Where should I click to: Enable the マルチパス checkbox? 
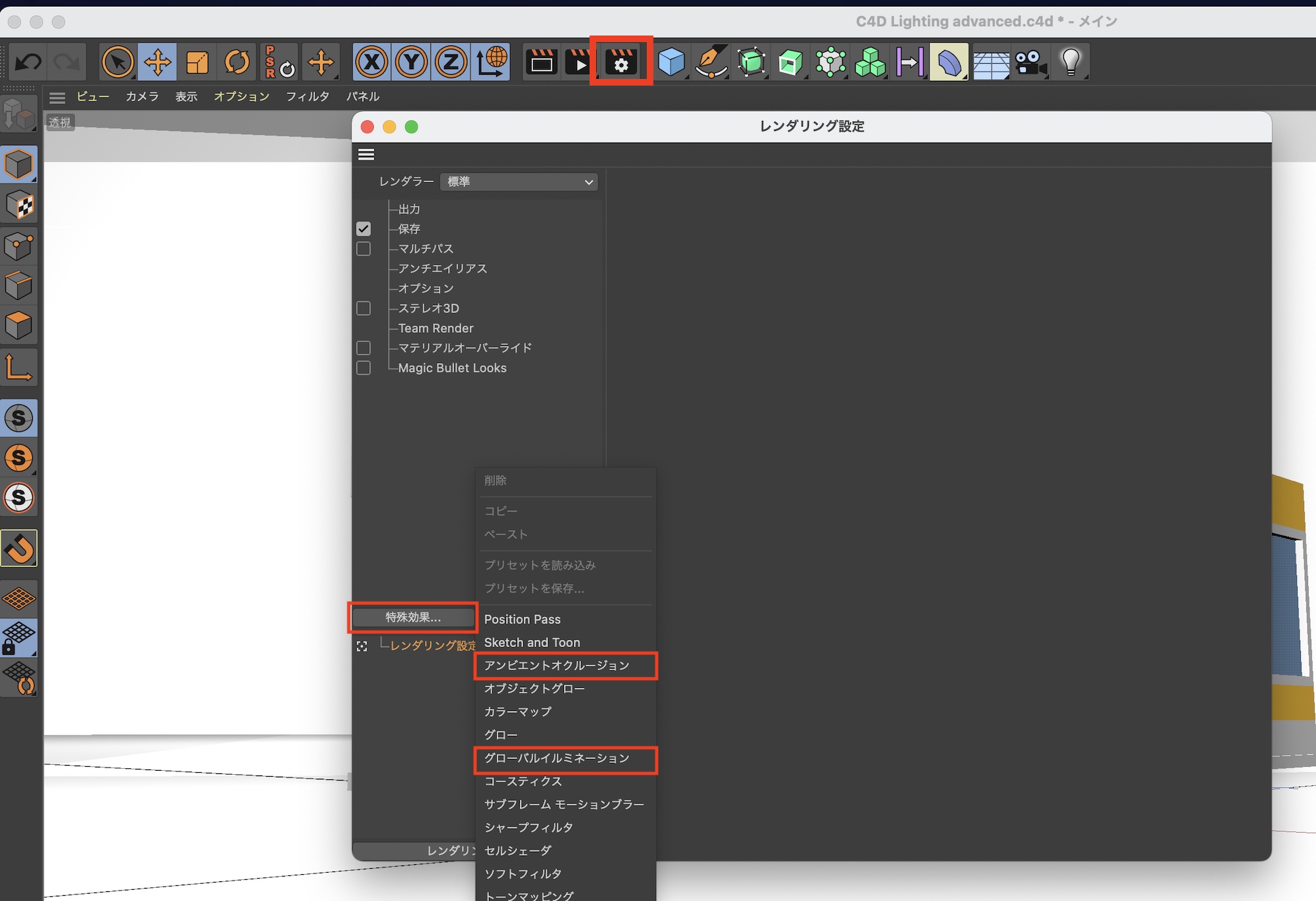coord(363,249)
